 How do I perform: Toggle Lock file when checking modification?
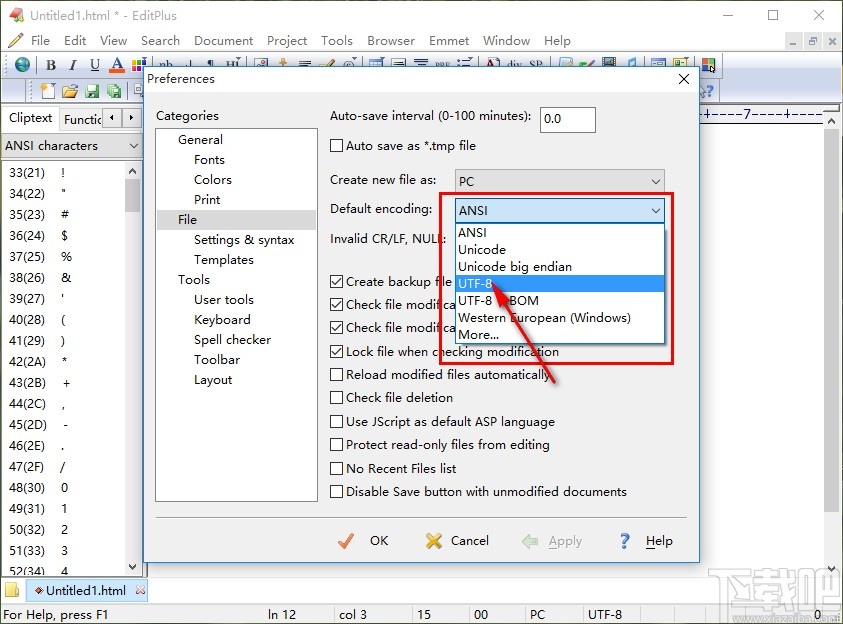(337, 352)
